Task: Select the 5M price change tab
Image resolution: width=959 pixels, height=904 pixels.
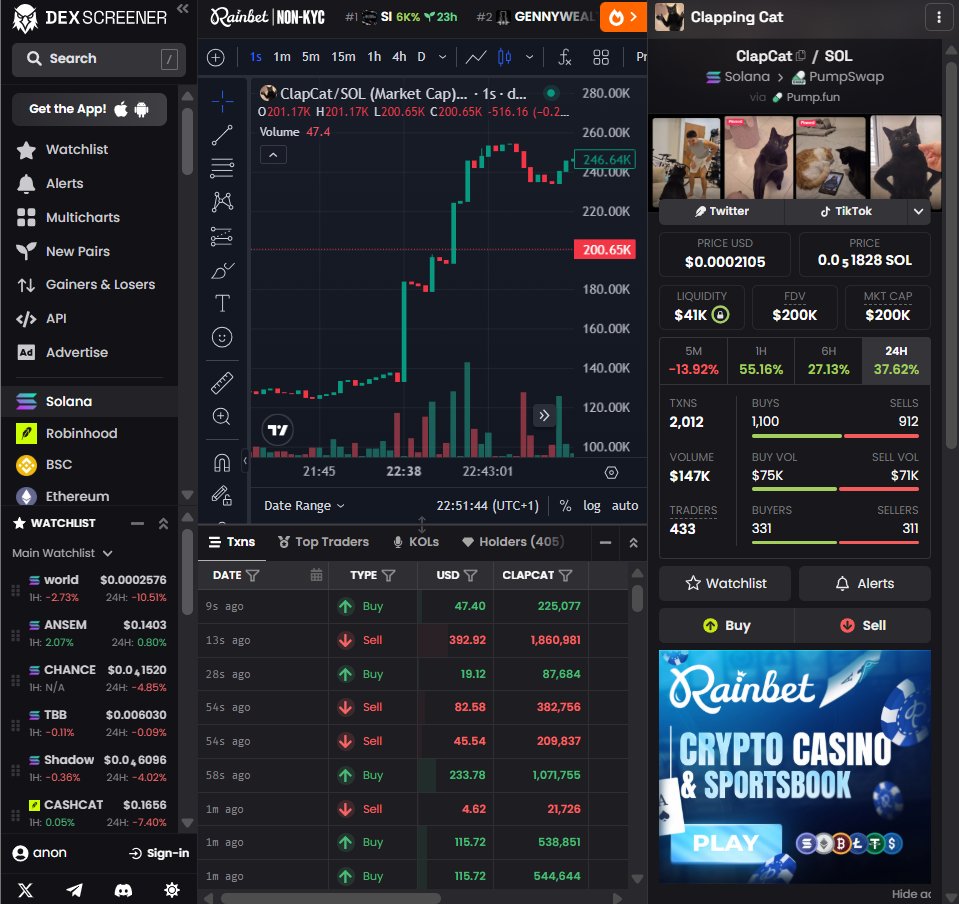Action: click(694, 361)
